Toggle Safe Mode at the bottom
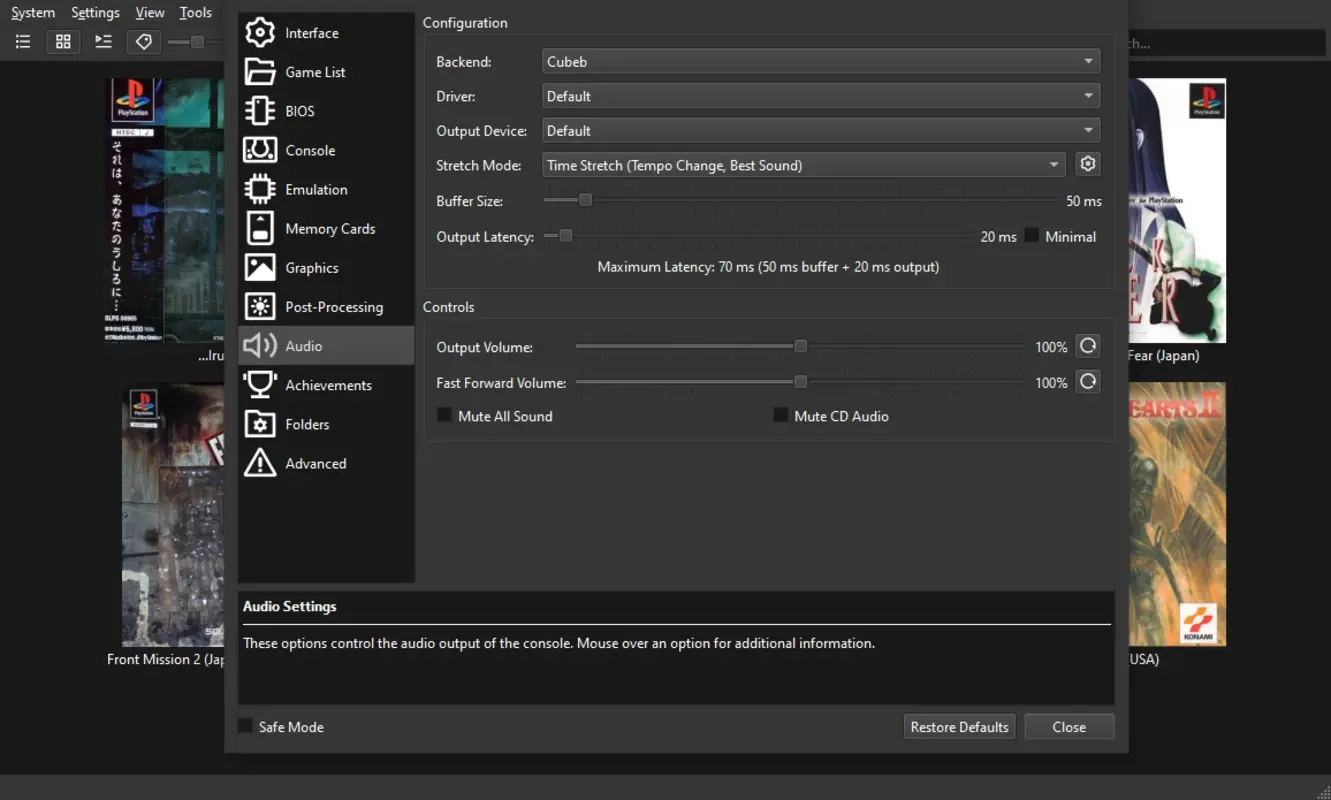Viewport: 1331px width, 800px height. pyautogui.click(x=245, y=726)
